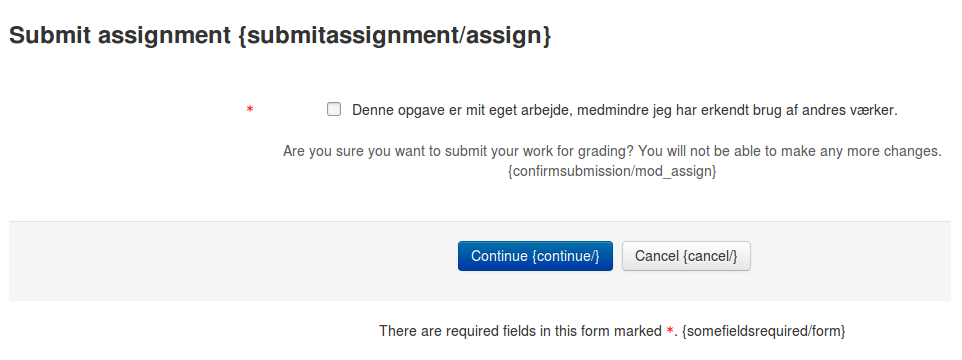Click the {confirmsubmission/mod_assign} placeholder text
Image resolution: width=962 pixels, height=360 pixels.
612,172
